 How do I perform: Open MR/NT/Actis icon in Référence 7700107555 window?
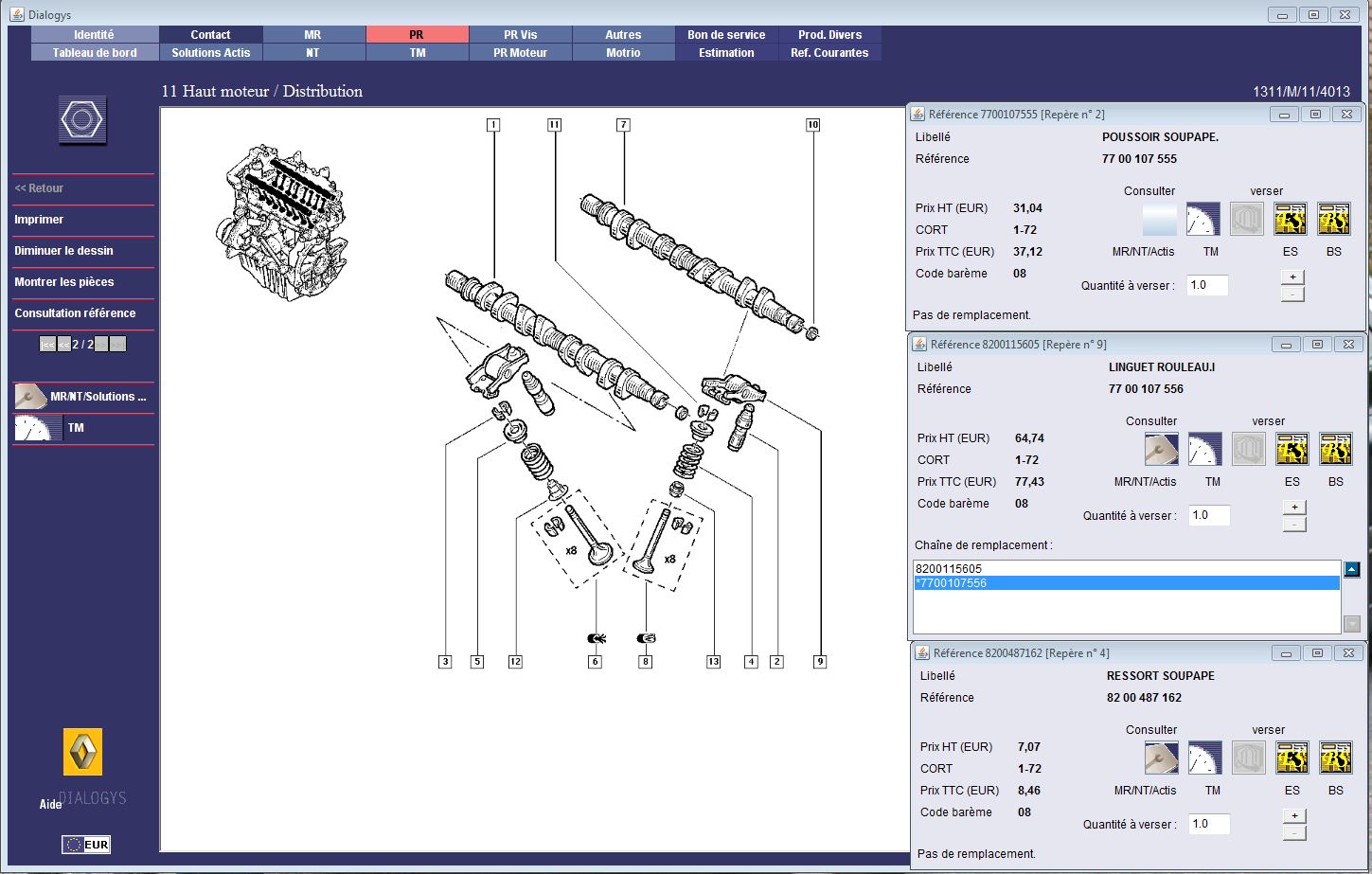click(1160, 219)
